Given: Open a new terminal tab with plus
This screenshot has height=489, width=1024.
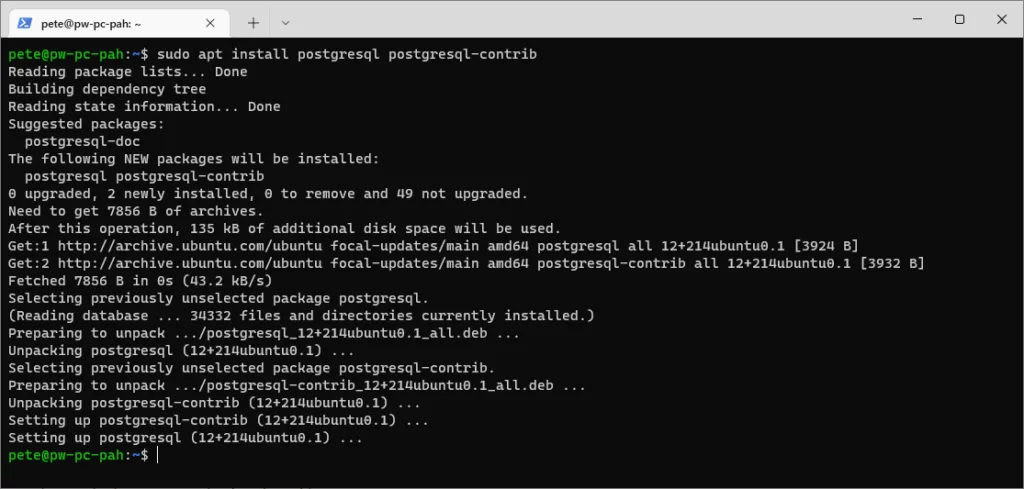Looking at the screenshot, I should (x=253, y=23).
